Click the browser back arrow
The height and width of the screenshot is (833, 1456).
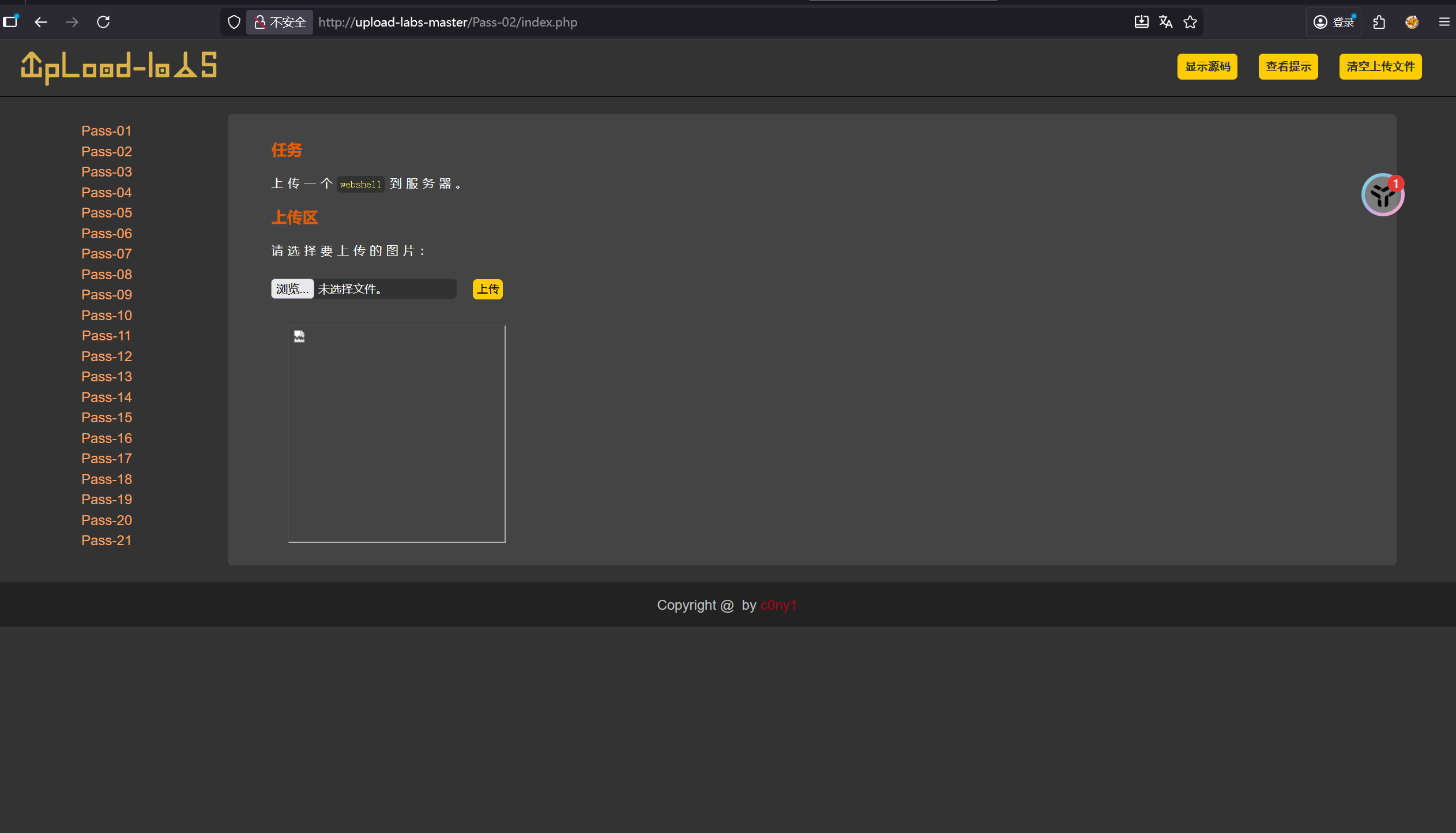(41, 22)
